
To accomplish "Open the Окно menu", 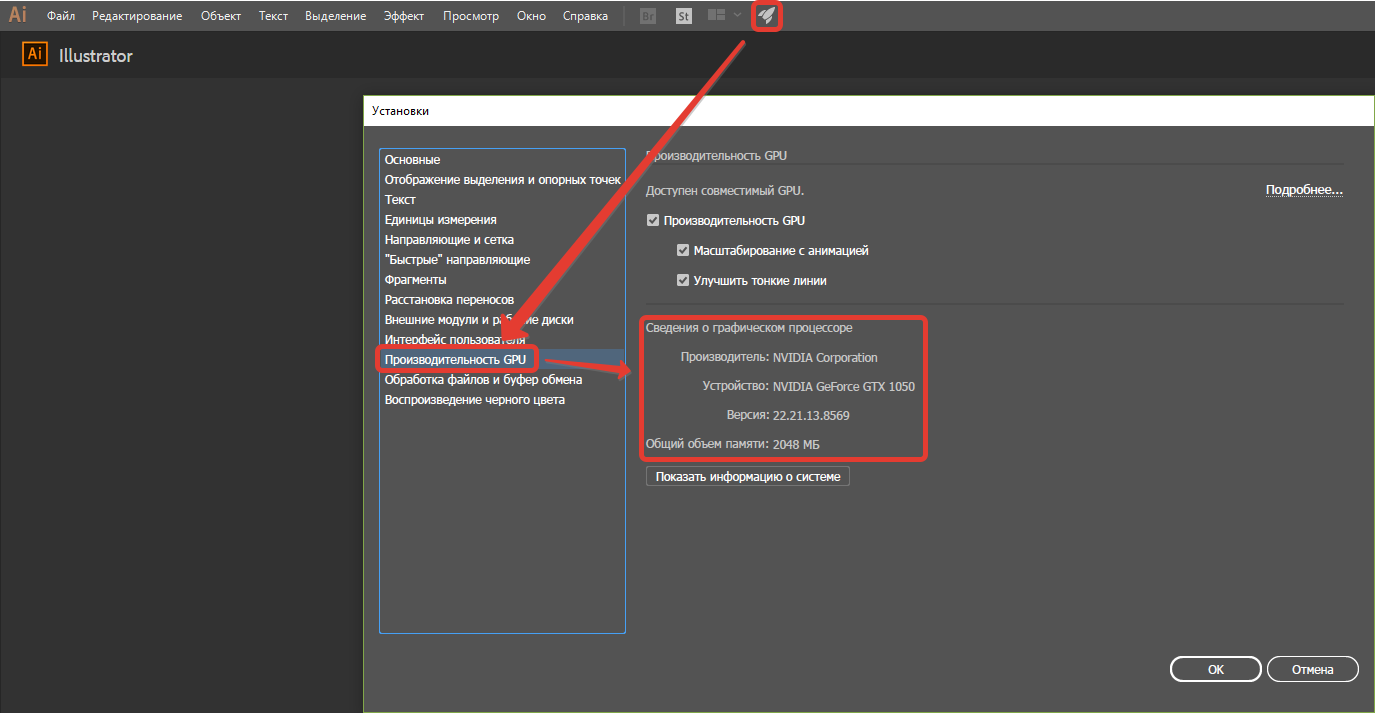I will (531, 16).
